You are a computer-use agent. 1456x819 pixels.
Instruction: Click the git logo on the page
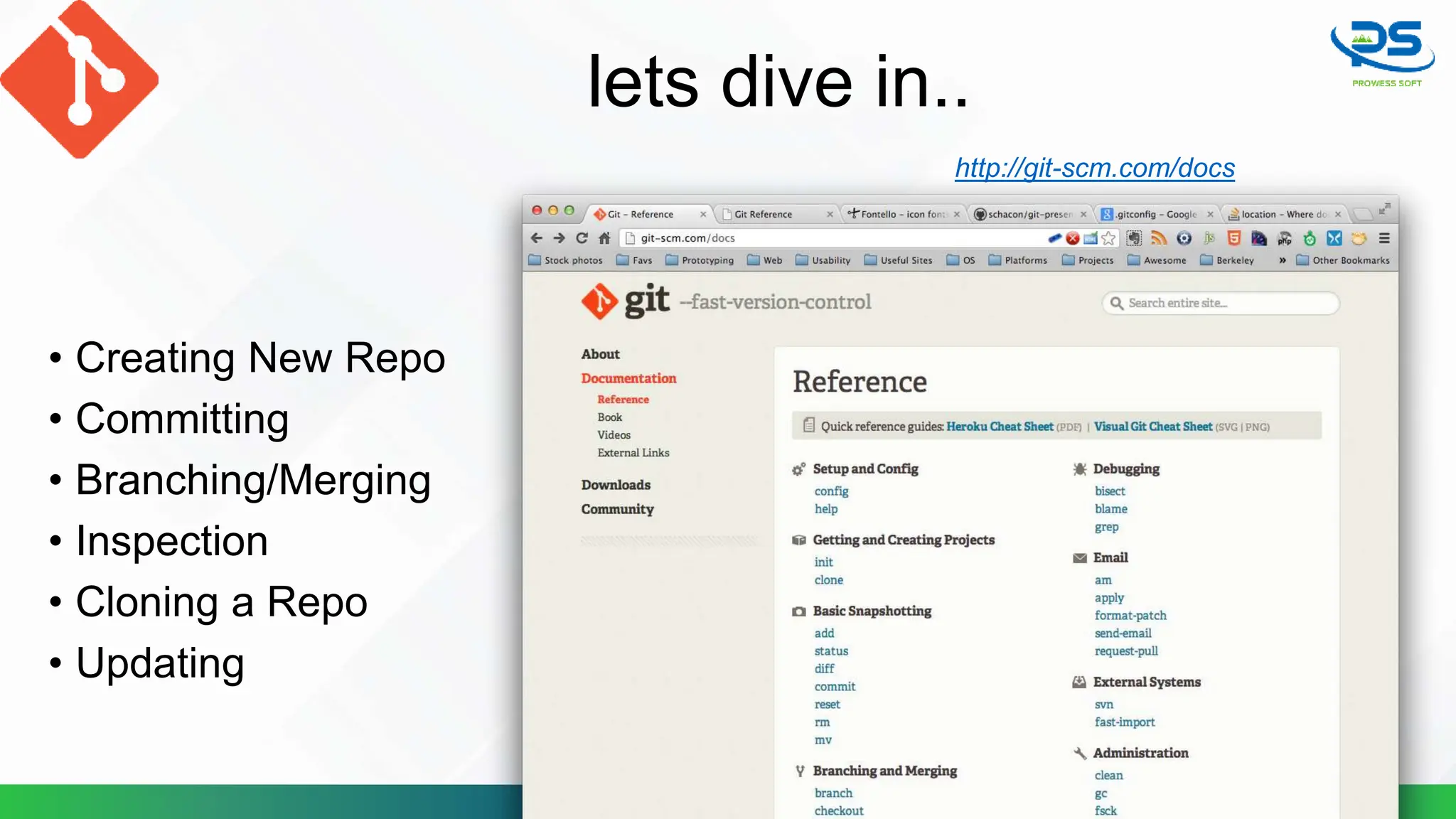click(x=626, y=301)
